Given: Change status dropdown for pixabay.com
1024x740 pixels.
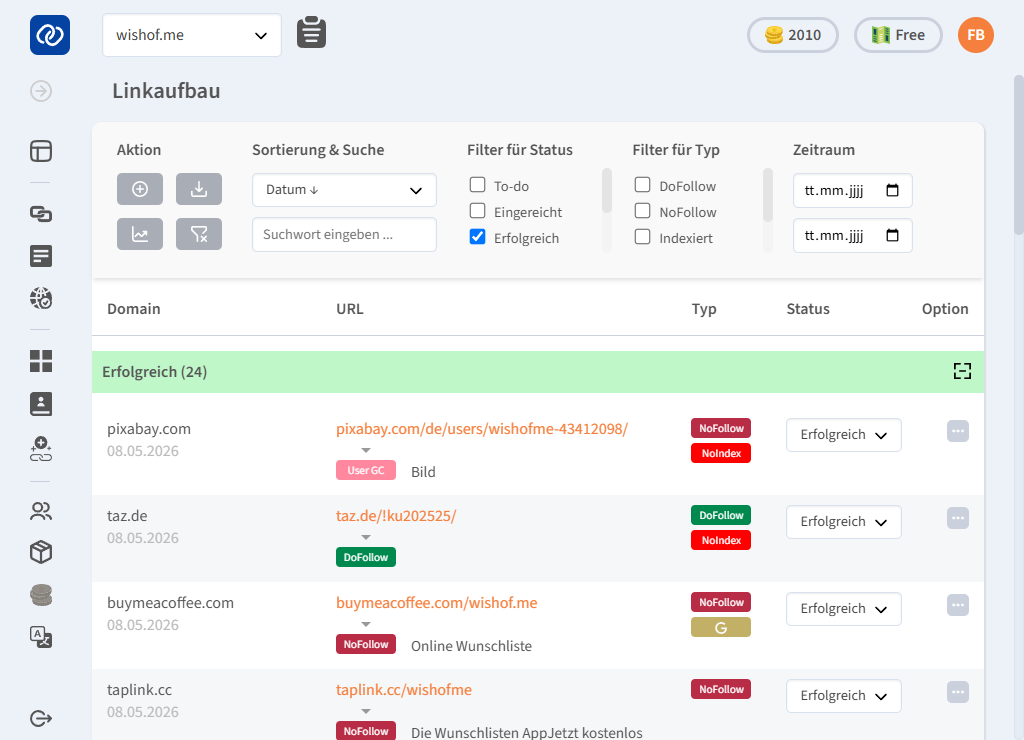Looking at the screenshot, I should tap(844, 435).
